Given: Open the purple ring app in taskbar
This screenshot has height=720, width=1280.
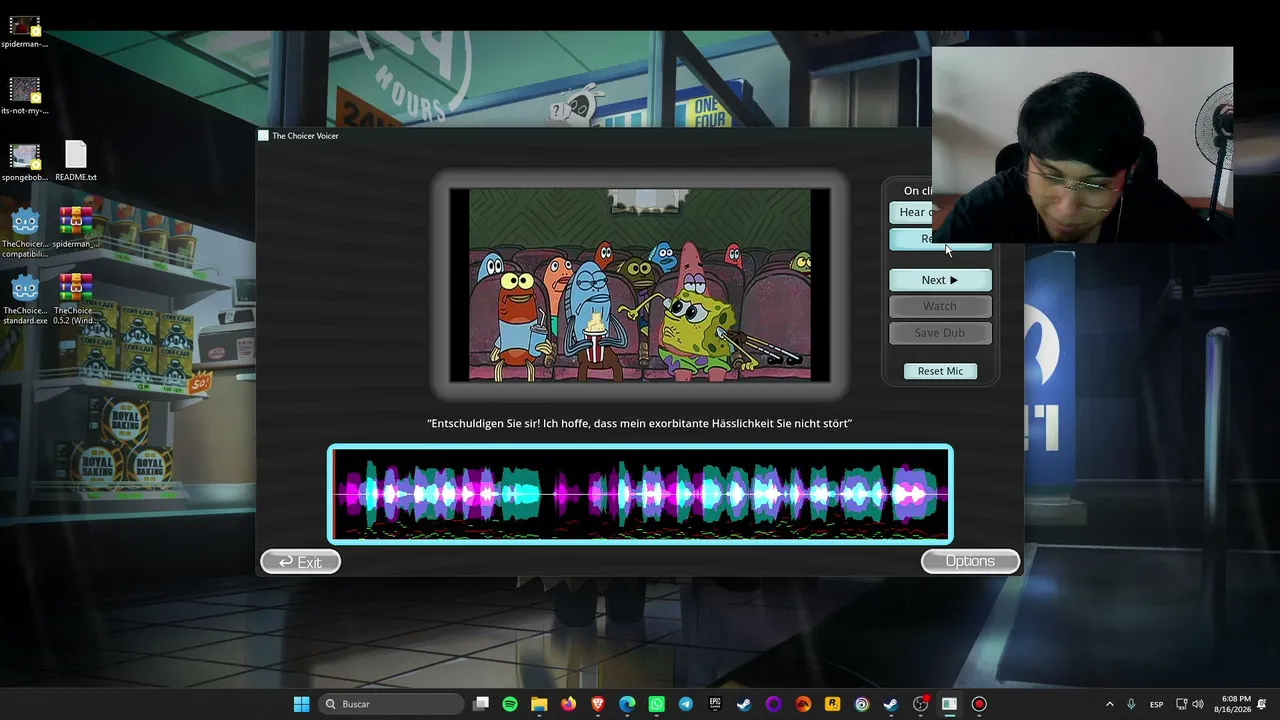Looking at the screenshot, I should (x=773, y=704).
